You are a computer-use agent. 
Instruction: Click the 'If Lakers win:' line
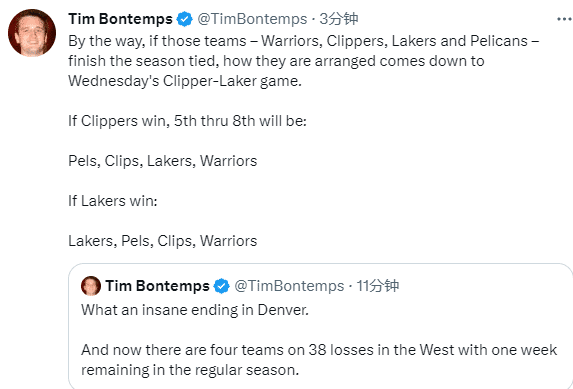[x=113, y=201]
